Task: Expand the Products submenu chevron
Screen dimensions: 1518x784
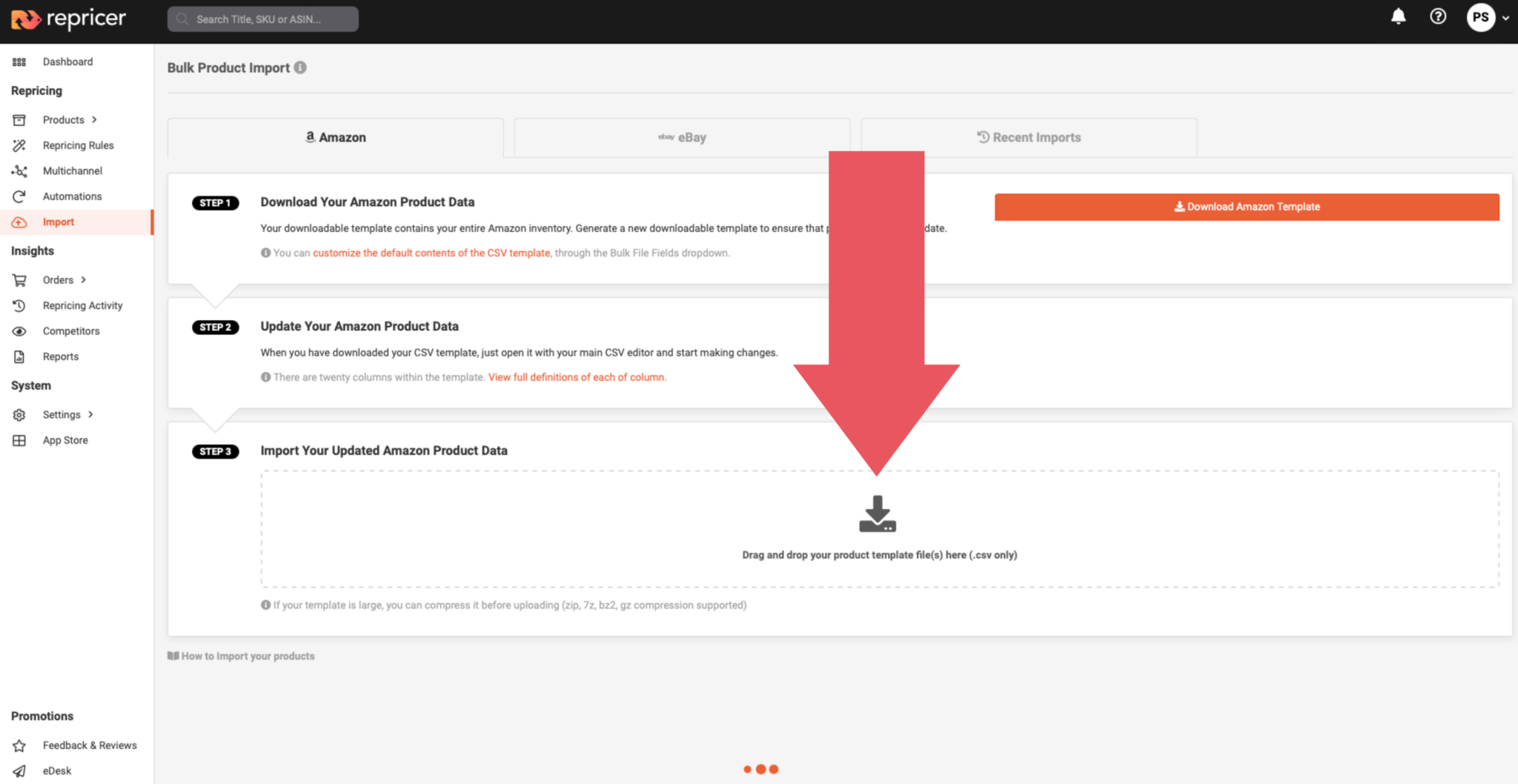Action: pos(94,120)
